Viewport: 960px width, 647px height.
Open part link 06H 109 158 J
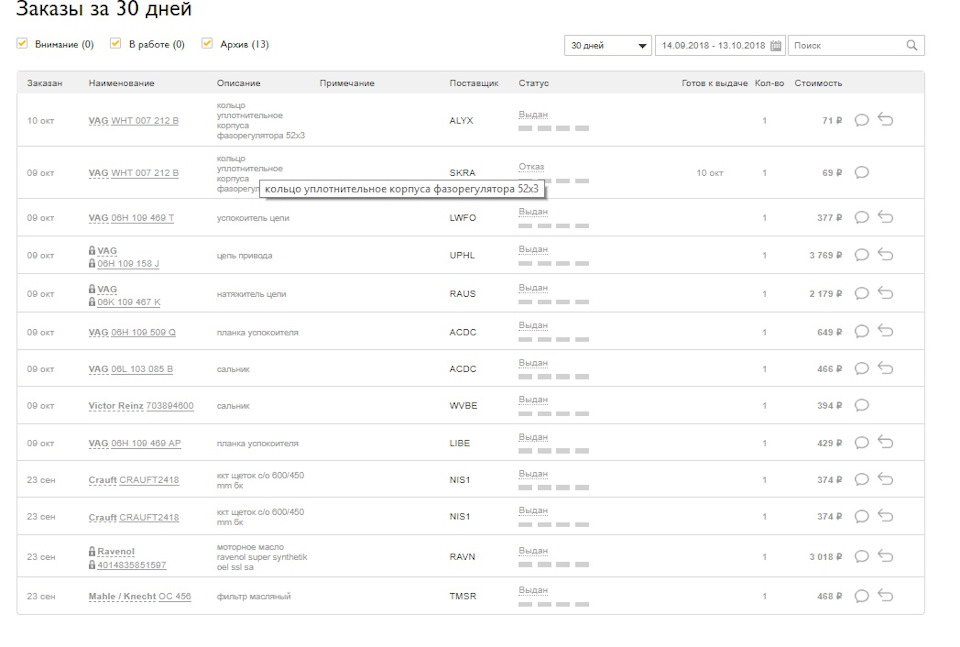coord(128,264)
